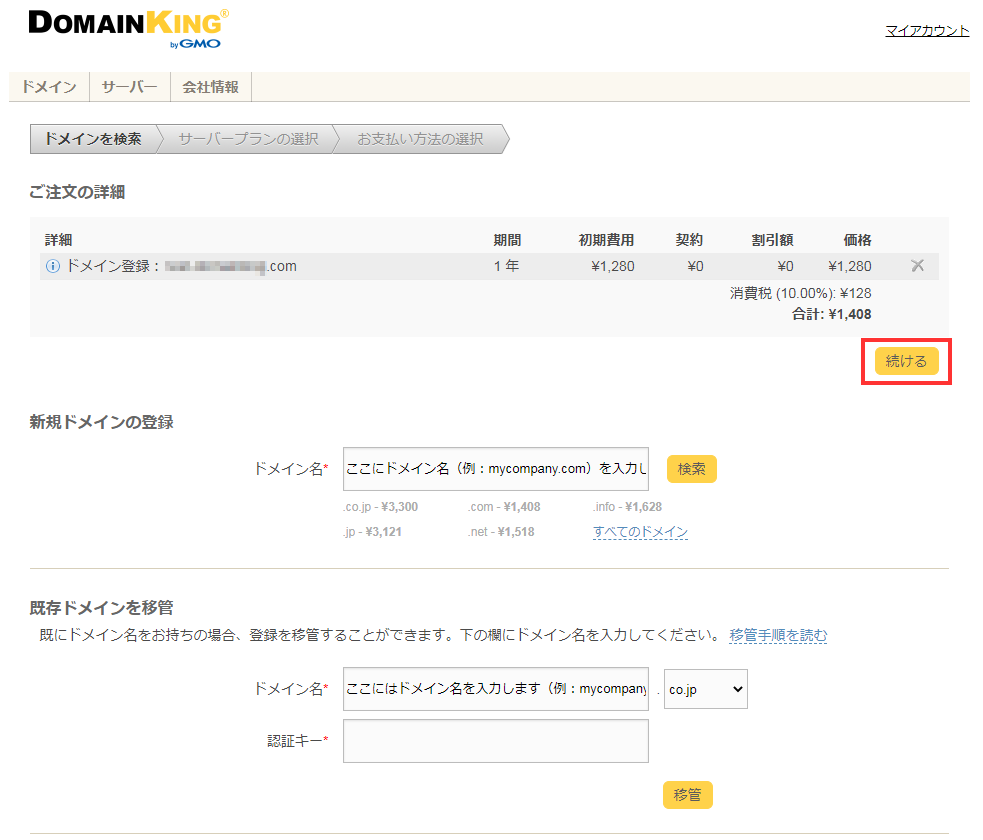This screenshot has height=840, width=983.
Task: Open the マイアカウント link
Action: (x=926, y=31)
